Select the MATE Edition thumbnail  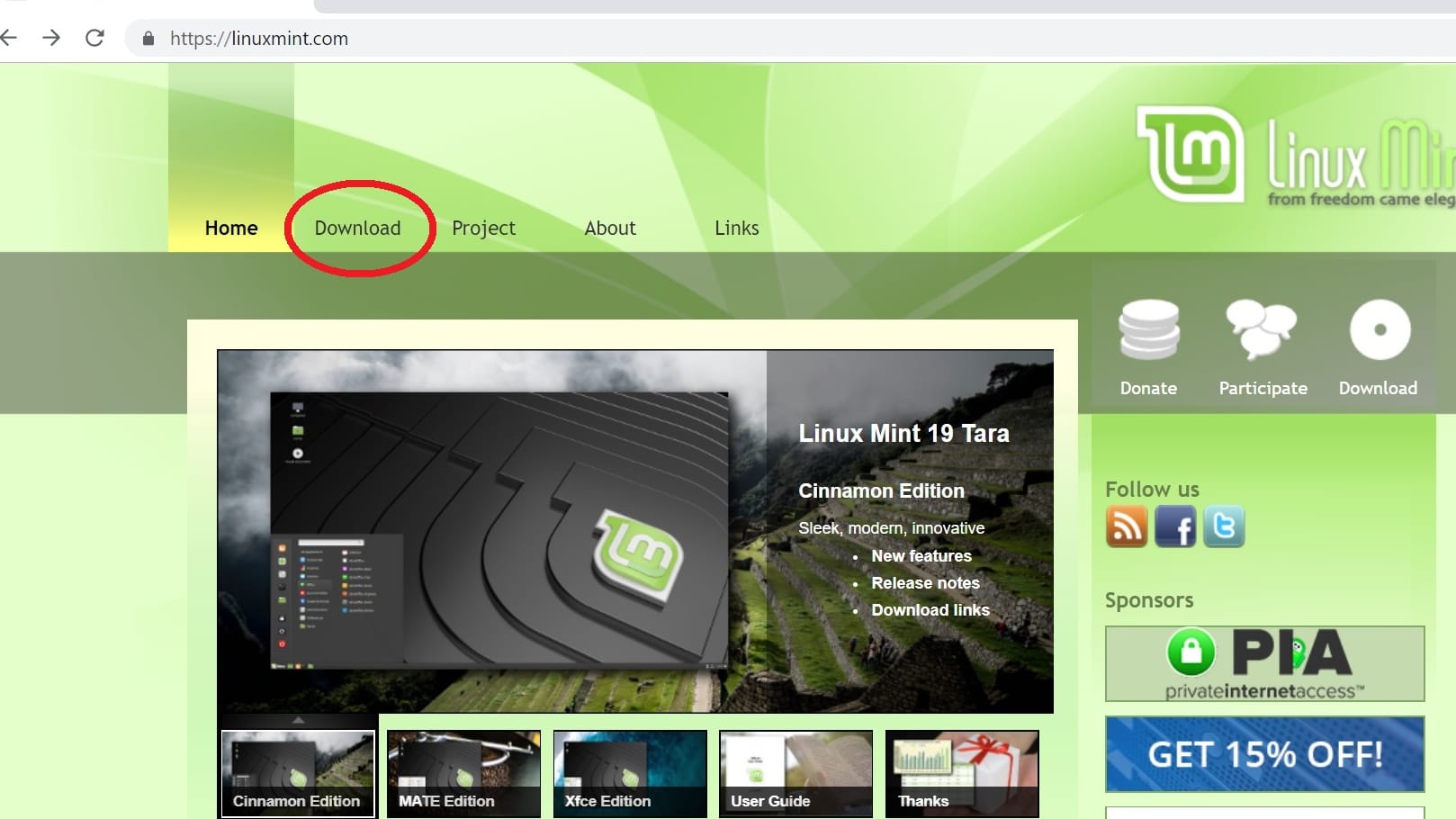pos(463,773)
